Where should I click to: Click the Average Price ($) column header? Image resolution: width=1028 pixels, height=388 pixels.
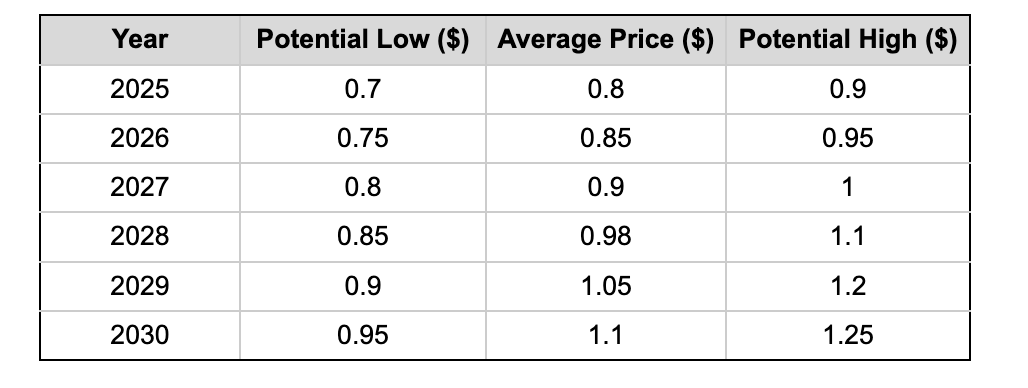(x=606, y=40)
